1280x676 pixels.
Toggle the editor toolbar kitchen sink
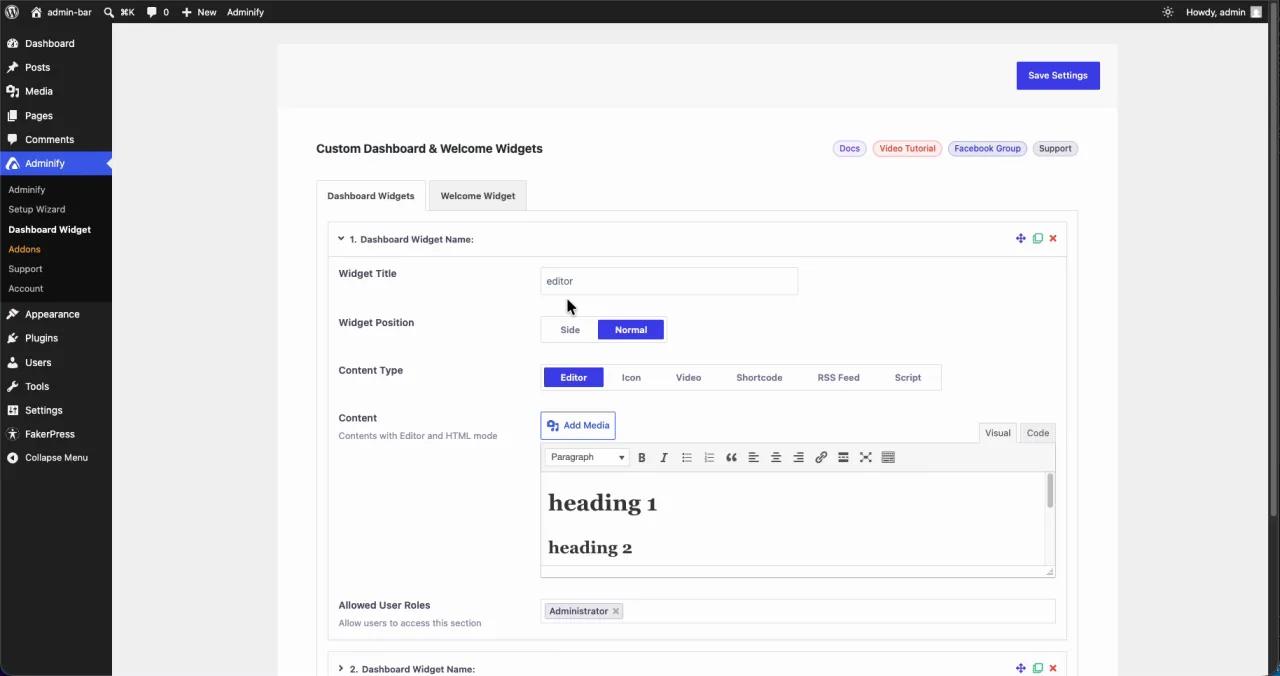coord(888,457)
